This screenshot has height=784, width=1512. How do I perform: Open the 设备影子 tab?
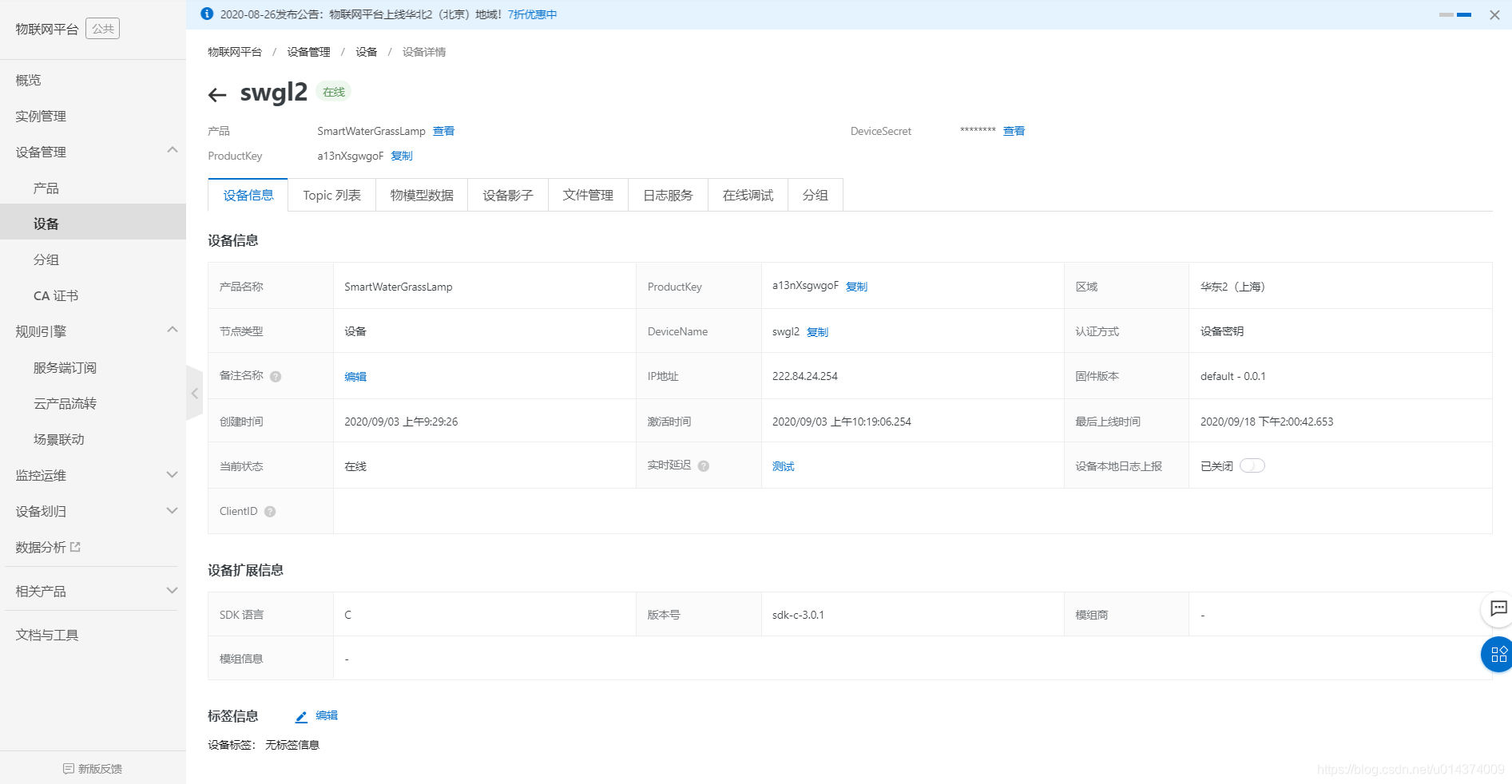[x=508, y=195]
